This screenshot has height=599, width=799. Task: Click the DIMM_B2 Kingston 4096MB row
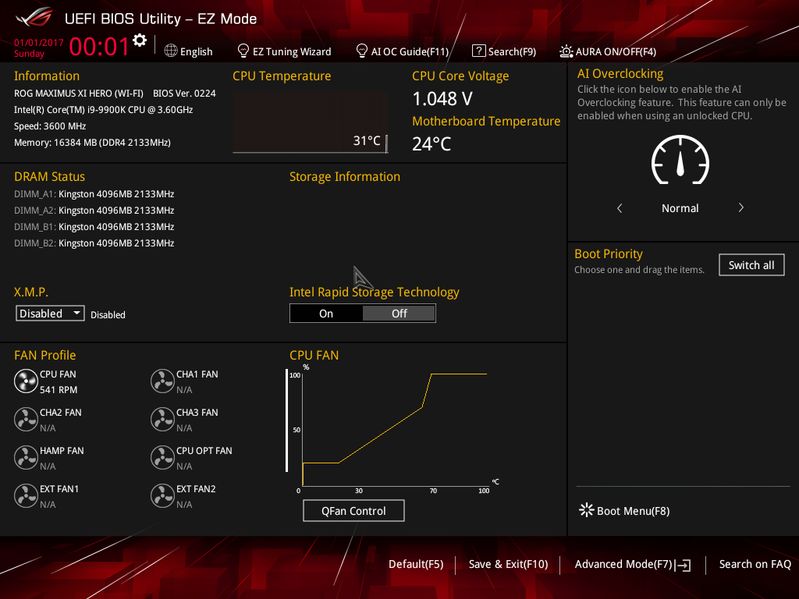tap(94, 243)
